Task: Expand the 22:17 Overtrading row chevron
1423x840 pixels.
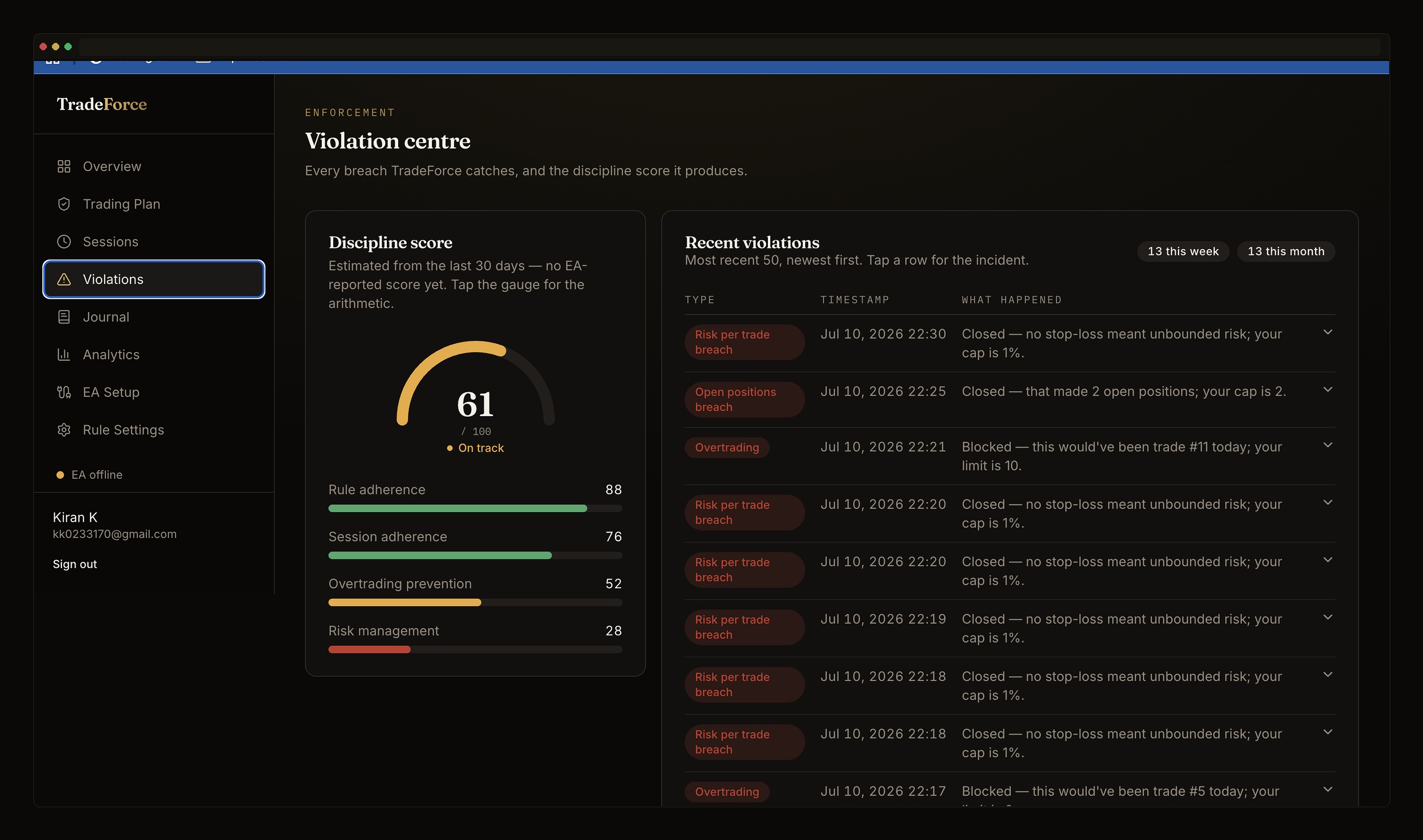Action: click(1328, 789)
